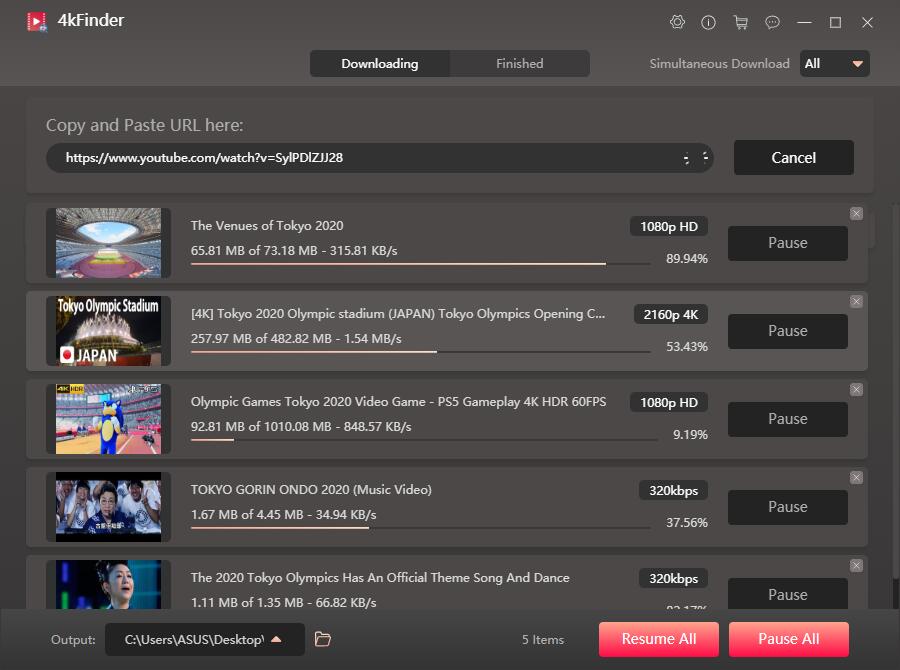Click the YouTube URL input field
900x670 pixels.
(370, 158)
